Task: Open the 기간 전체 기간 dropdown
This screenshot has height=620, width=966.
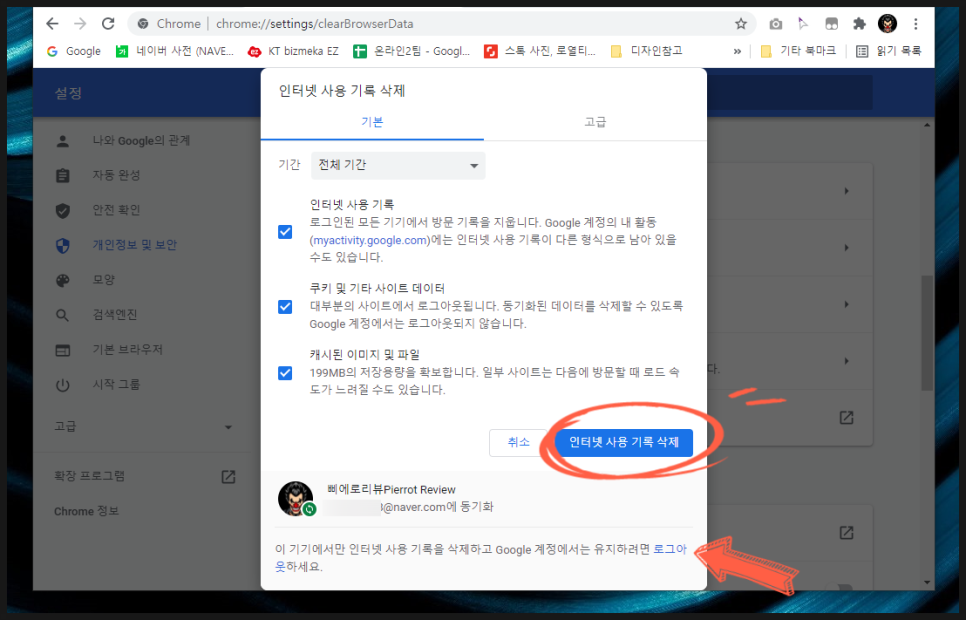Action: pyautogui.click(x=398, y=165)
